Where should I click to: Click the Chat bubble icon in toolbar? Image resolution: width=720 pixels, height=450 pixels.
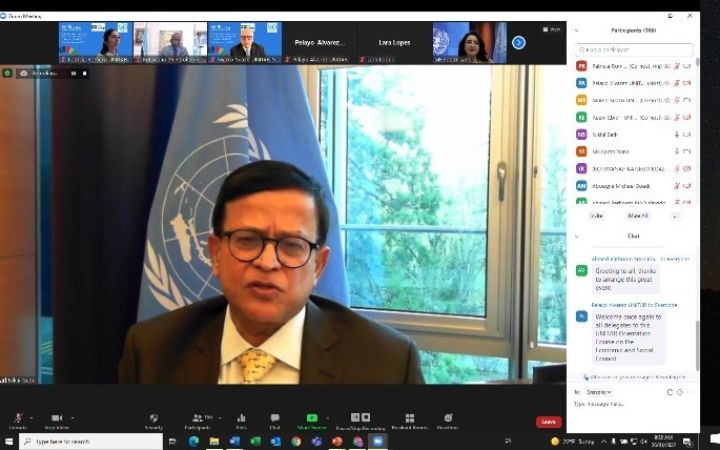(x=275, y=417)
